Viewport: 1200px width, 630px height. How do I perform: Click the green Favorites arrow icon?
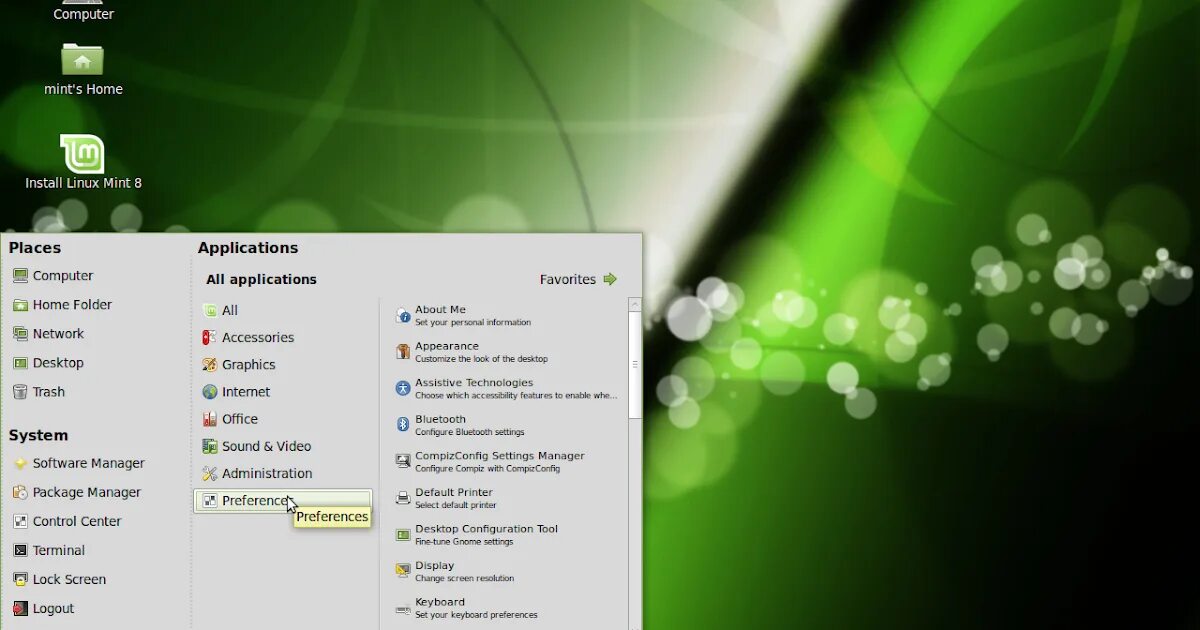click(x=610, y=279)
